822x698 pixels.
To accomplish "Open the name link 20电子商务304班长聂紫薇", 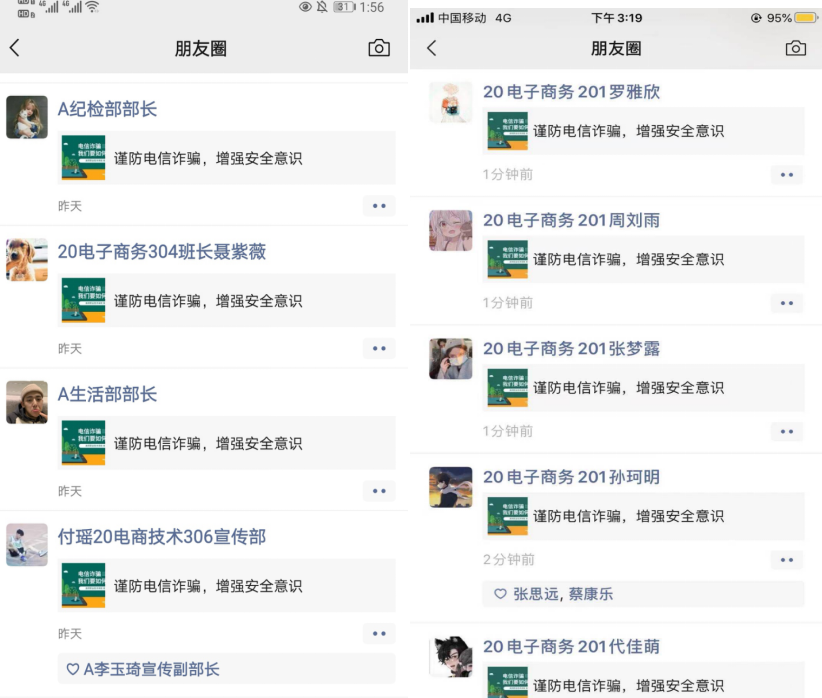I will pyautogui.click(x=162, y=252).
